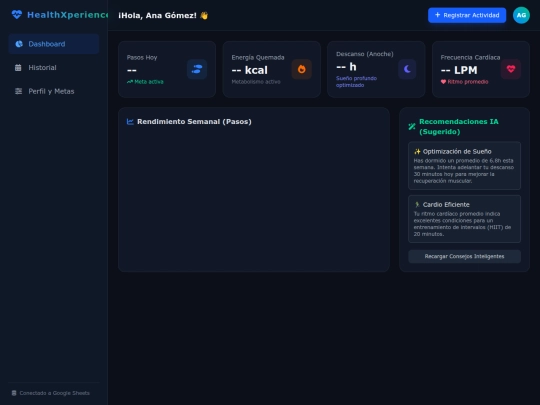Click the trend arrow next to Meta activa

point(130,82)
